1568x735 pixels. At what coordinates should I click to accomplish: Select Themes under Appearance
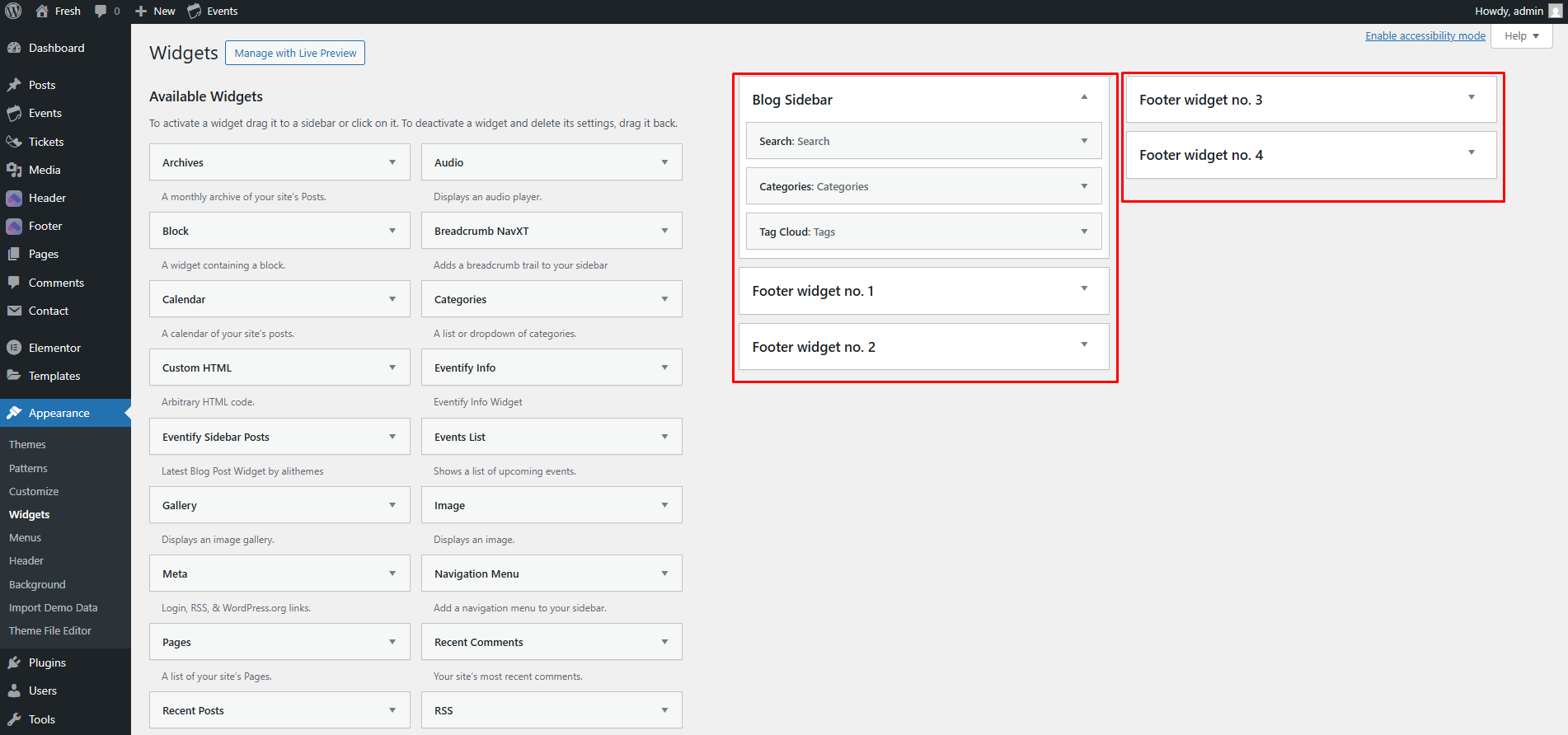point(27,444)
